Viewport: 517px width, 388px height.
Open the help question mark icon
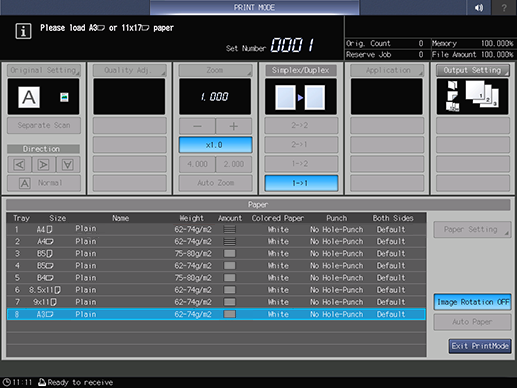[504, 7]
